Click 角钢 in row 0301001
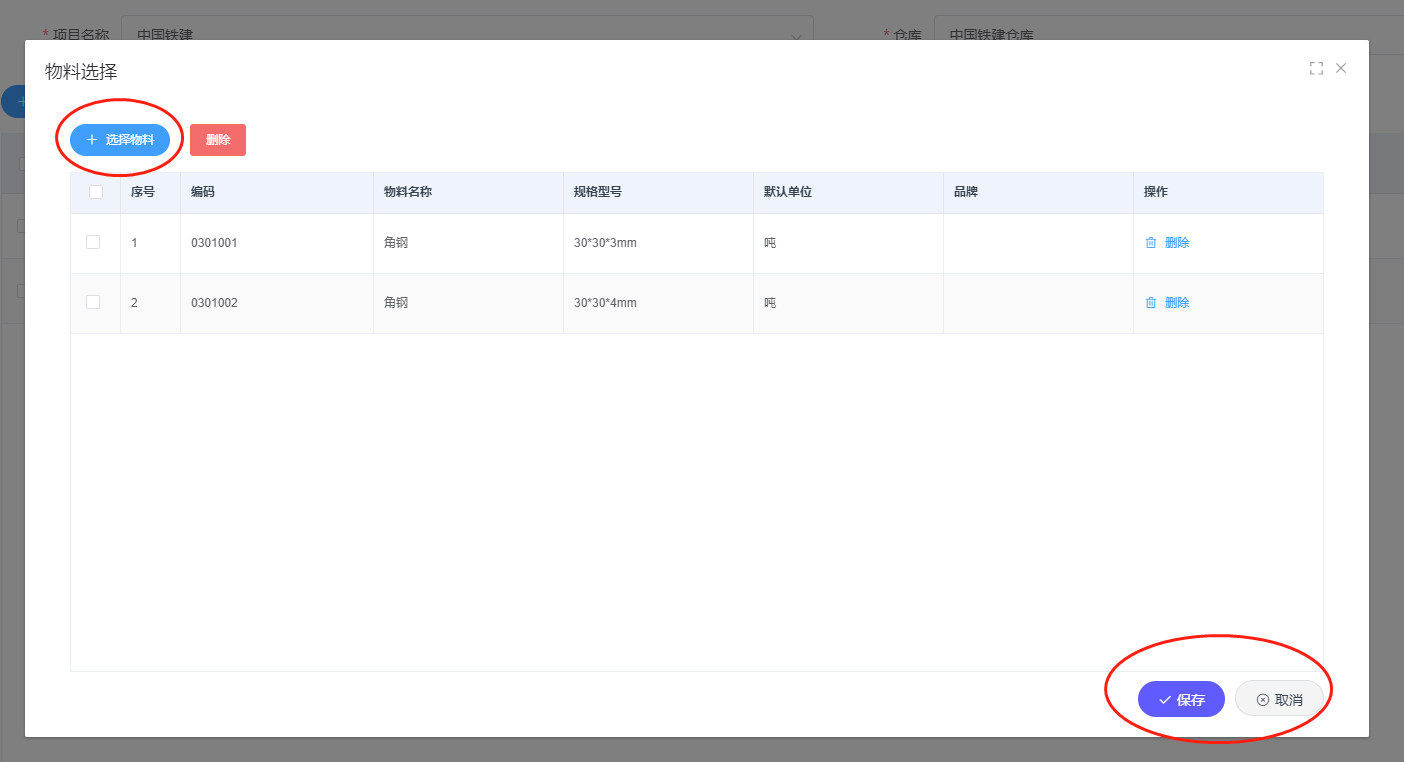Viewport: 1404px width, 762px height. click(x=396, y=243)
